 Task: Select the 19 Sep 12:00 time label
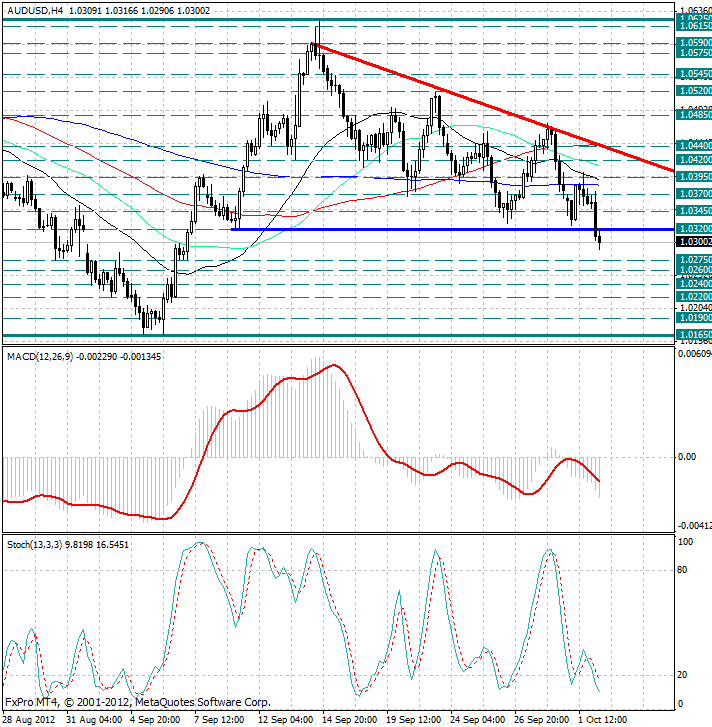(413, 720)
